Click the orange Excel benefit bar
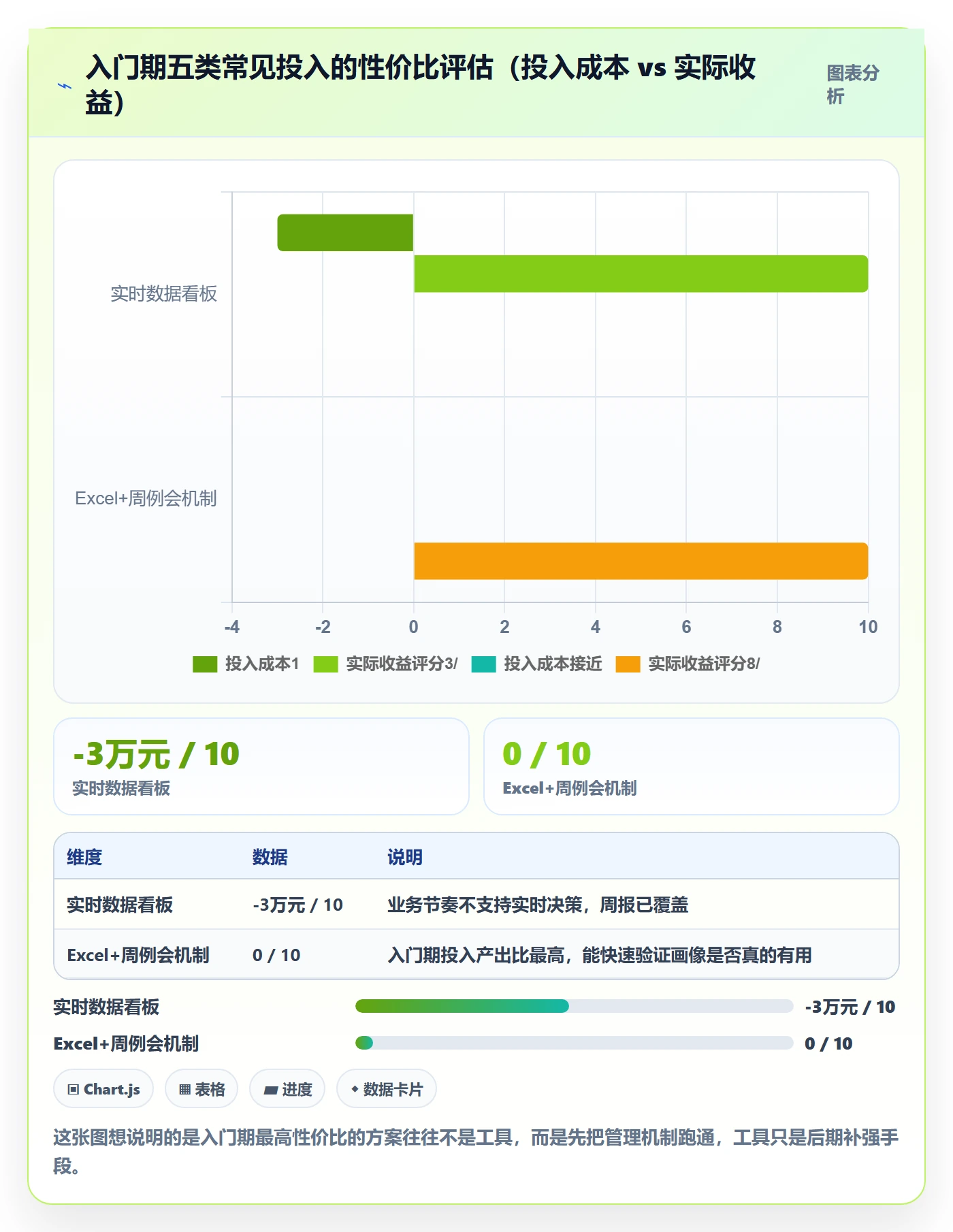Viewport: 953px width, 1232px height. point(641,561)
